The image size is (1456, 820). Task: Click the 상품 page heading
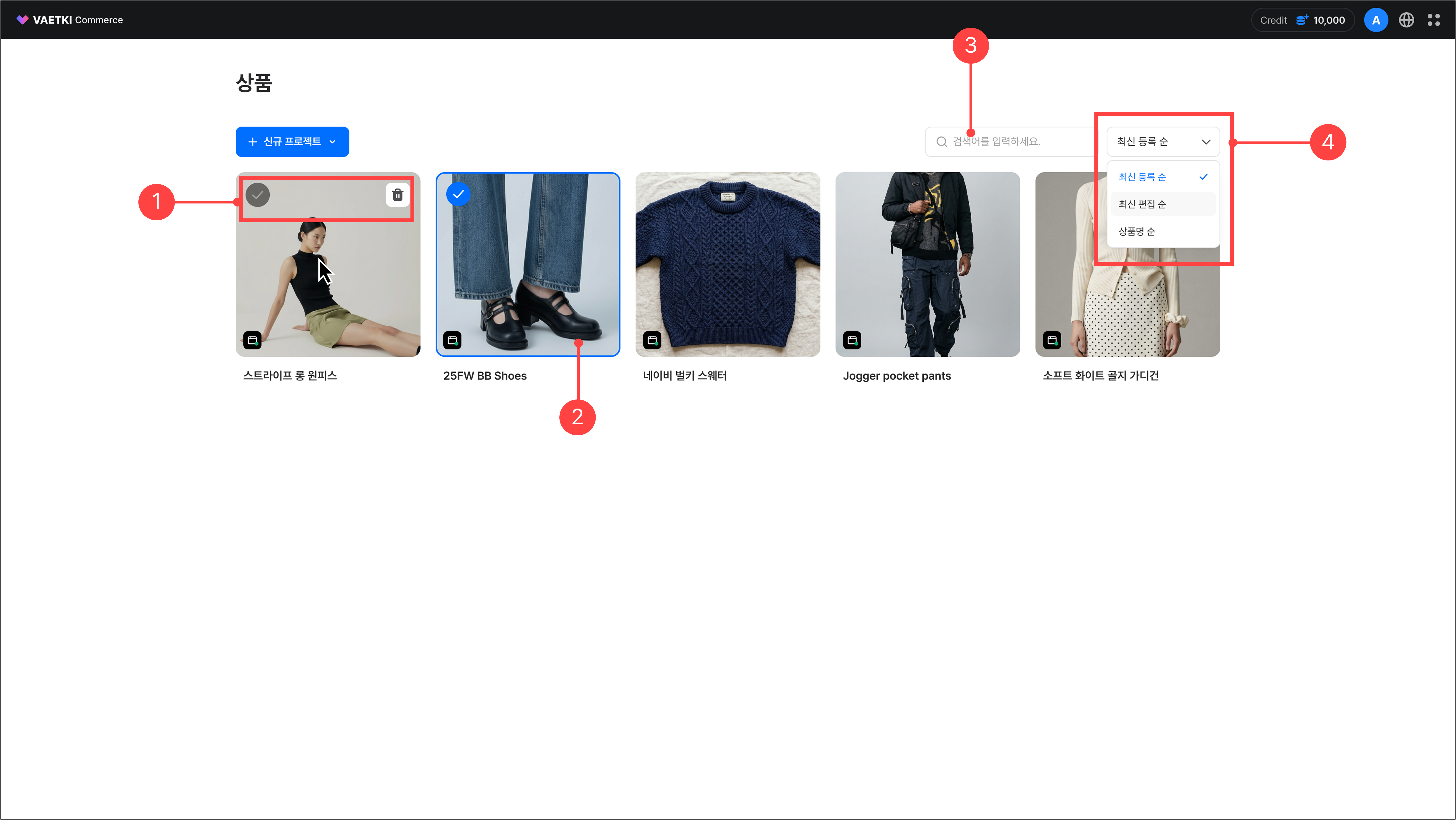pos(254,83)
